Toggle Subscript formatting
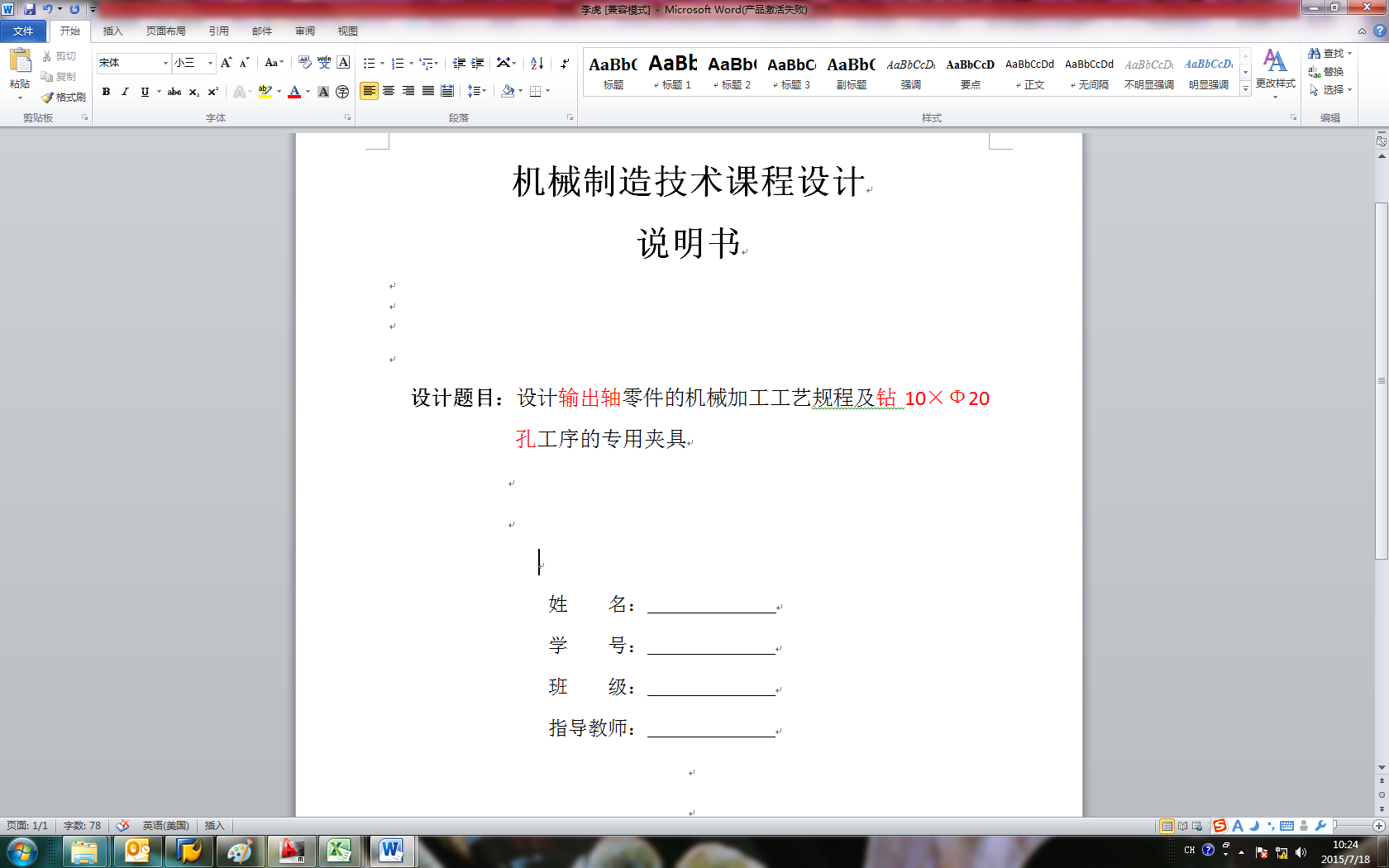1389x868 pixels. 193,92
